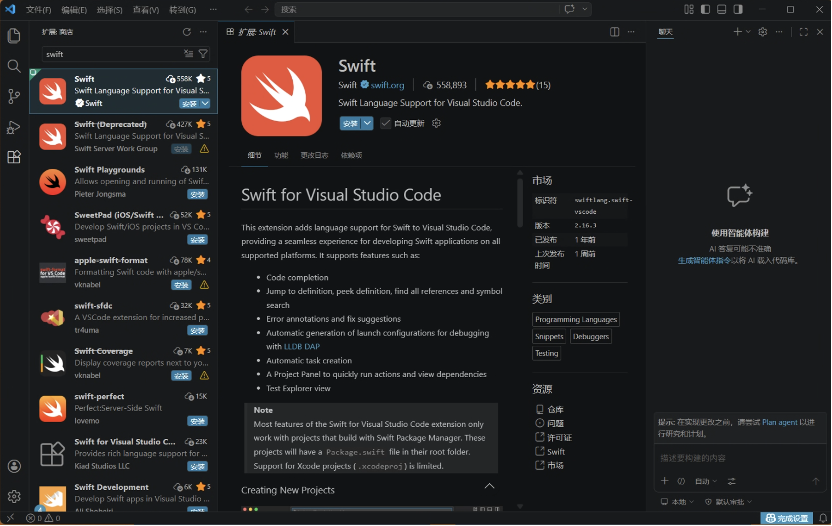The height and width of the screenshot is (526, 832).
Task: Toggle the primary side bar
Action: tap(705, 9)
